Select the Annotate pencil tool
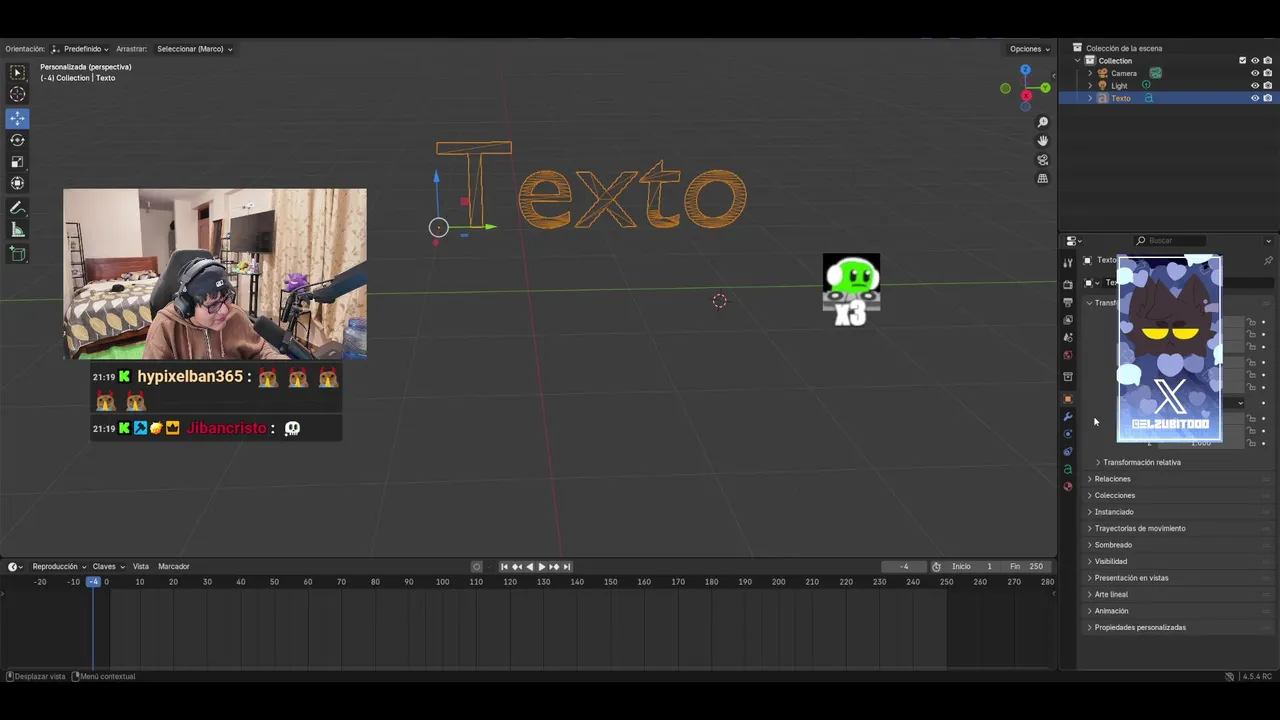This screenshot has height=720, width=1280. (x=17, y=208)
